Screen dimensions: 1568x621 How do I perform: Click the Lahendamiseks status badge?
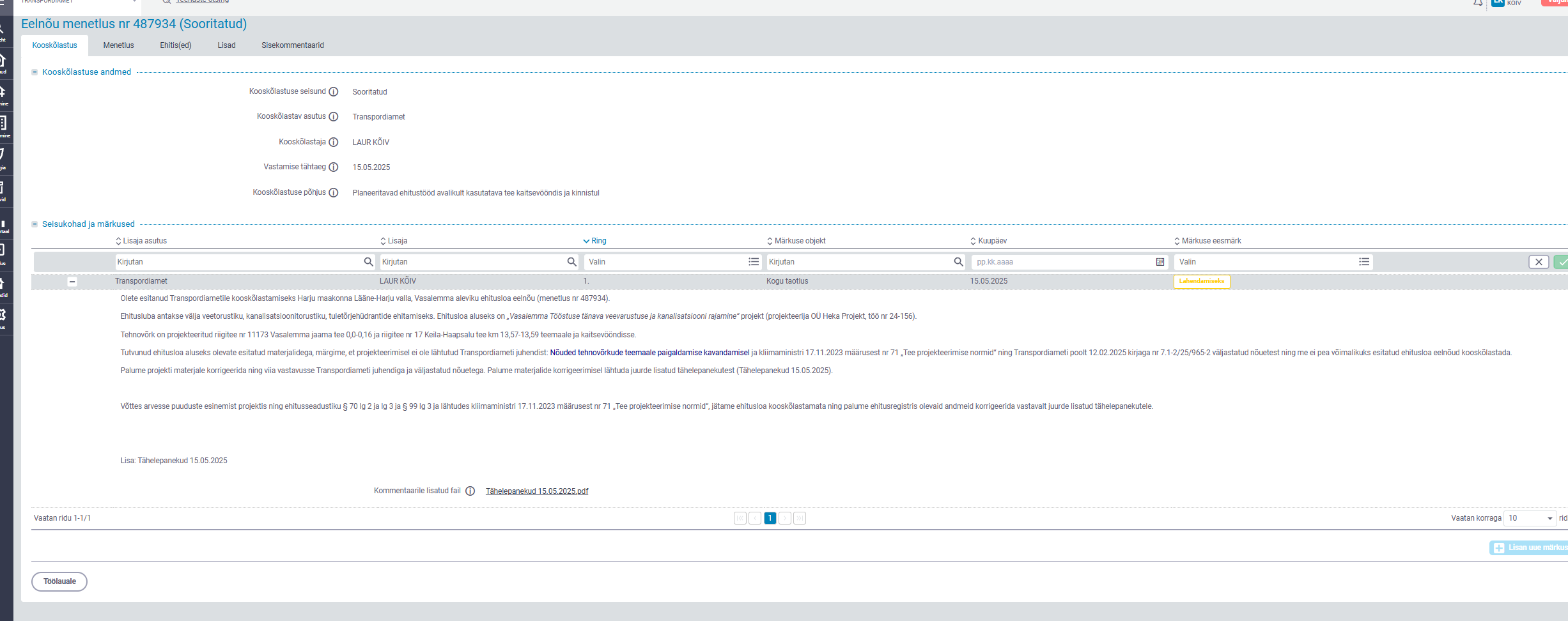click(x=1202, y=281)
